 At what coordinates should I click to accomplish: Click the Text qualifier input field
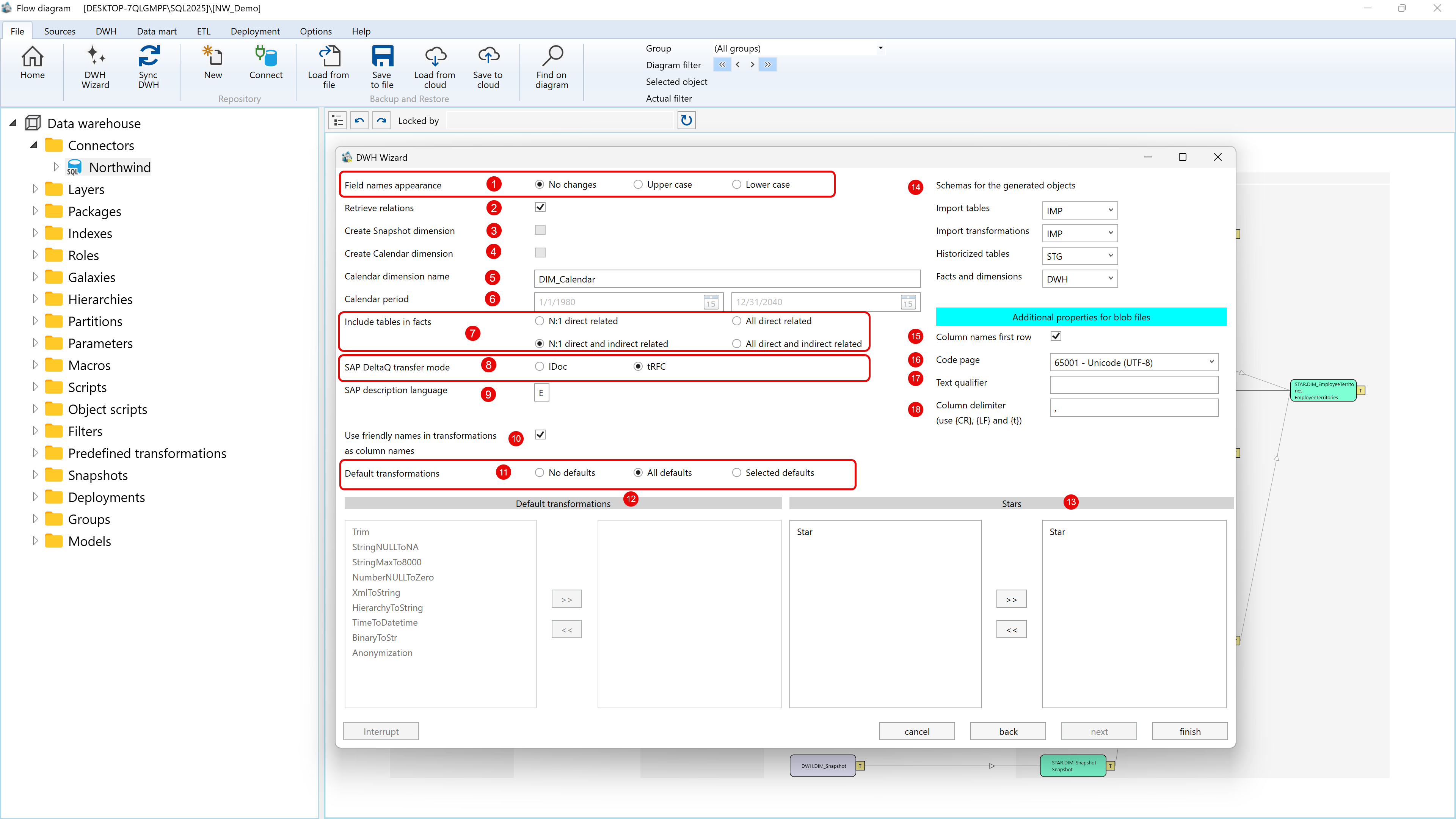1134,385
